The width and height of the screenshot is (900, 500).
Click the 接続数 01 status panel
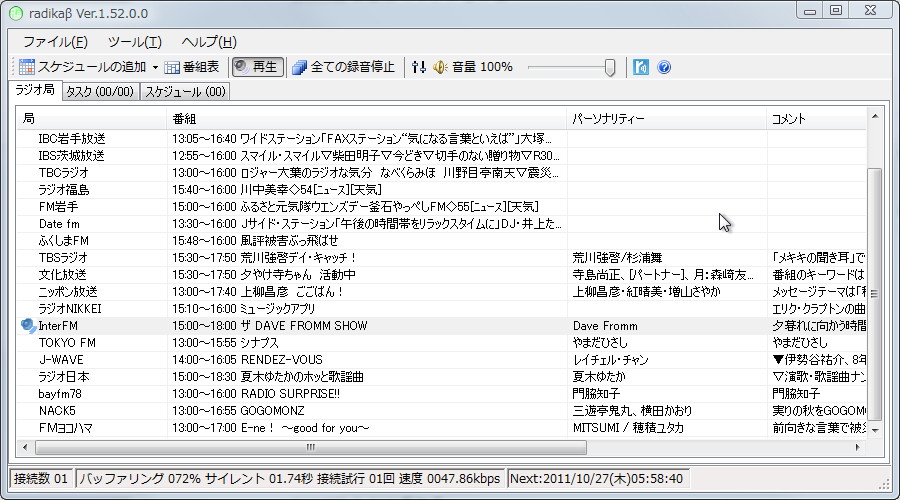(x=41, y=478)
